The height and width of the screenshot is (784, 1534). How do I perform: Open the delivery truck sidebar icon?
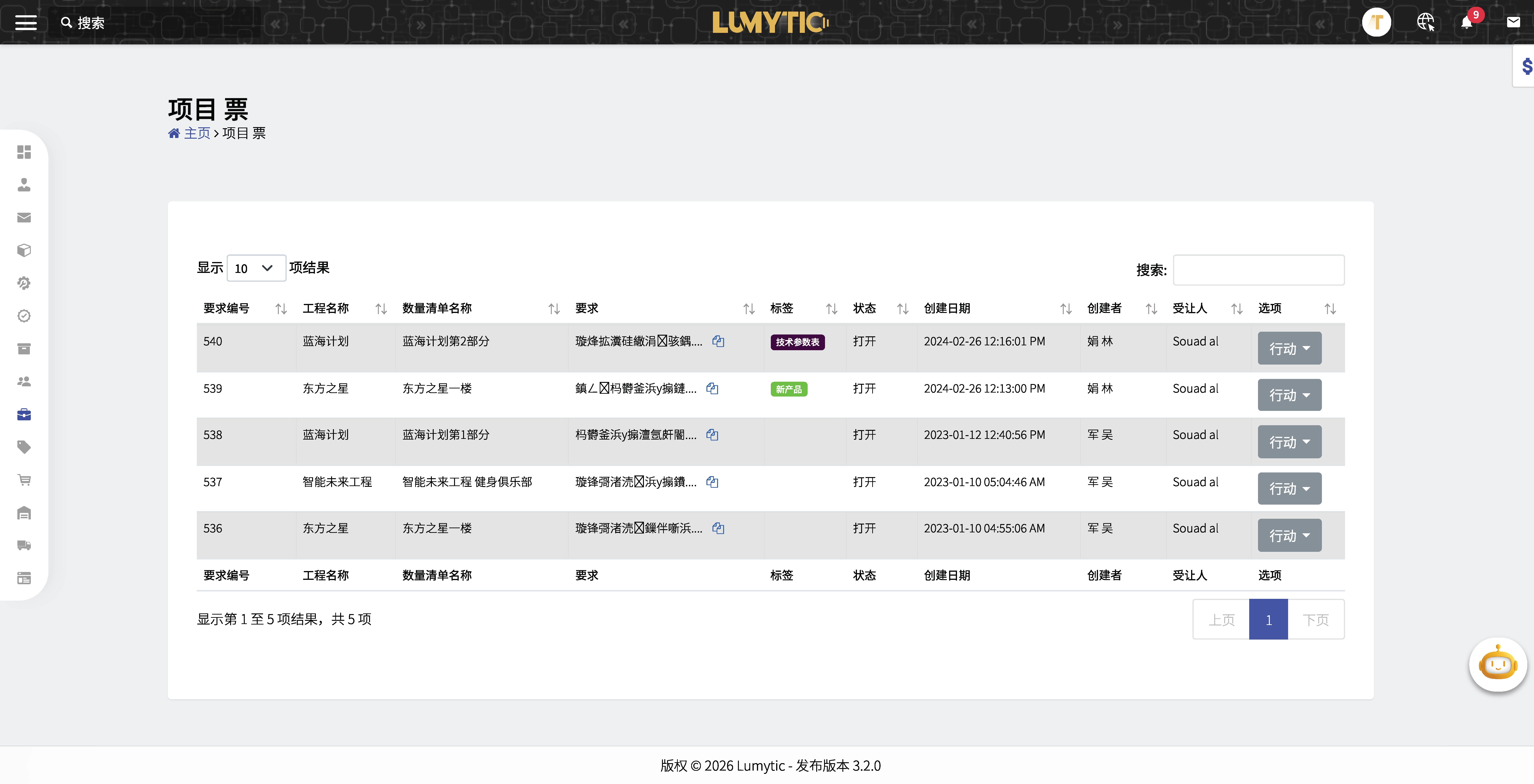click(x=24, y=545)
